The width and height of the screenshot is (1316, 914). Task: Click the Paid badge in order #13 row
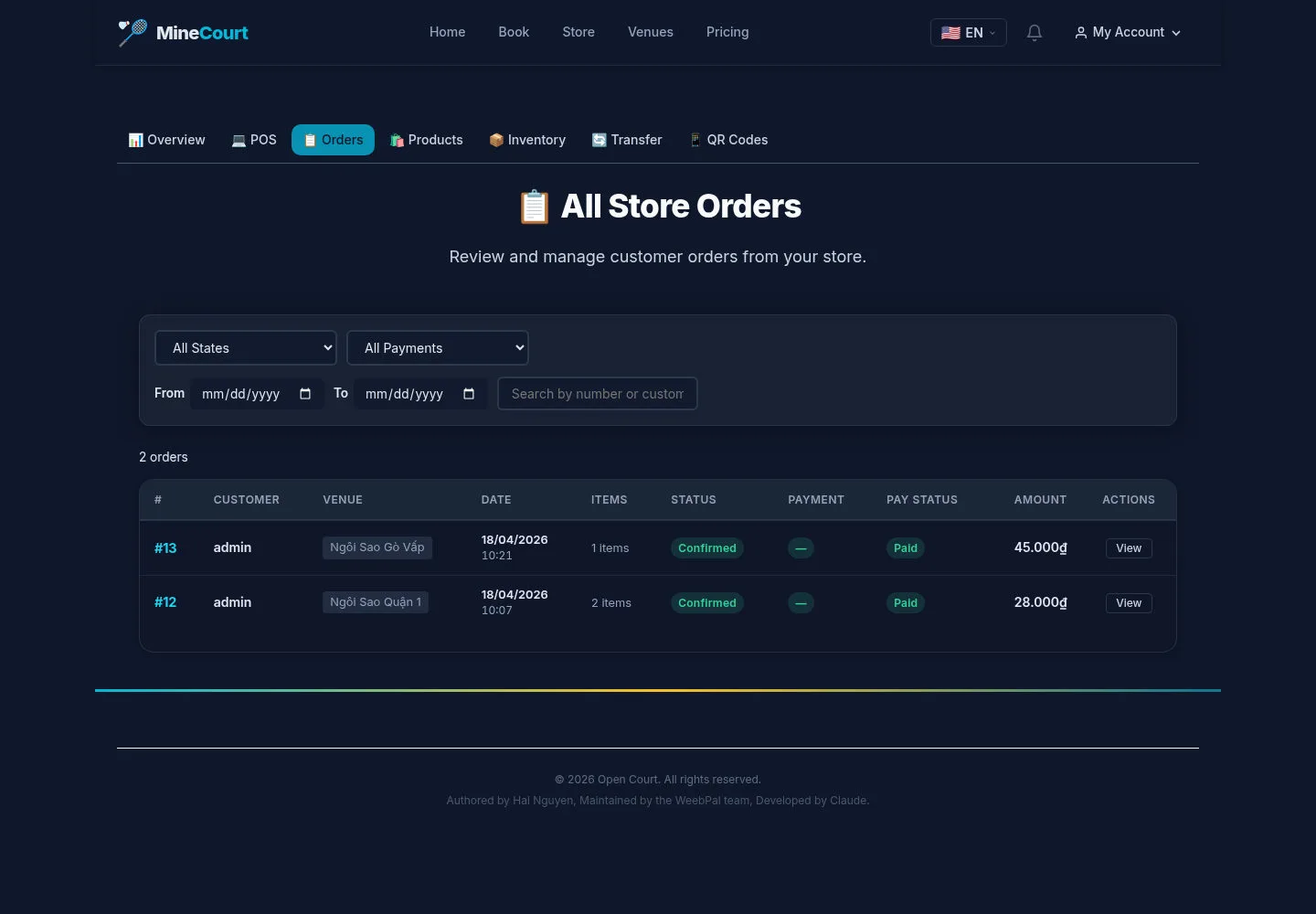(906, 548)
